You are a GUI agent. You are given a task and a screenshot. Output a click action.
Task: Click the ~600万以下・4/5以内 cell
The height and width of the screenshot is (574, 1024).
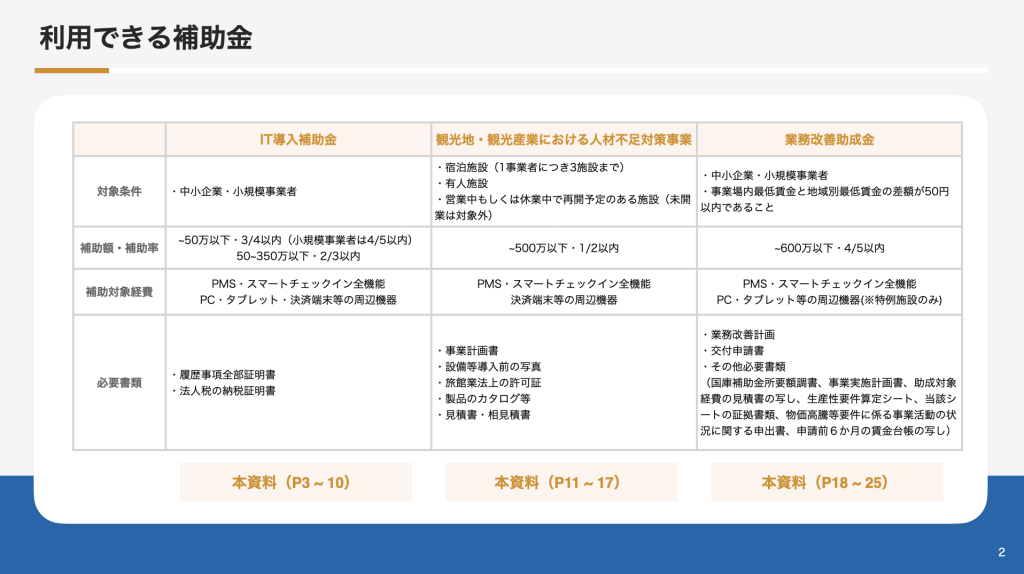click(x=829, y=248)
